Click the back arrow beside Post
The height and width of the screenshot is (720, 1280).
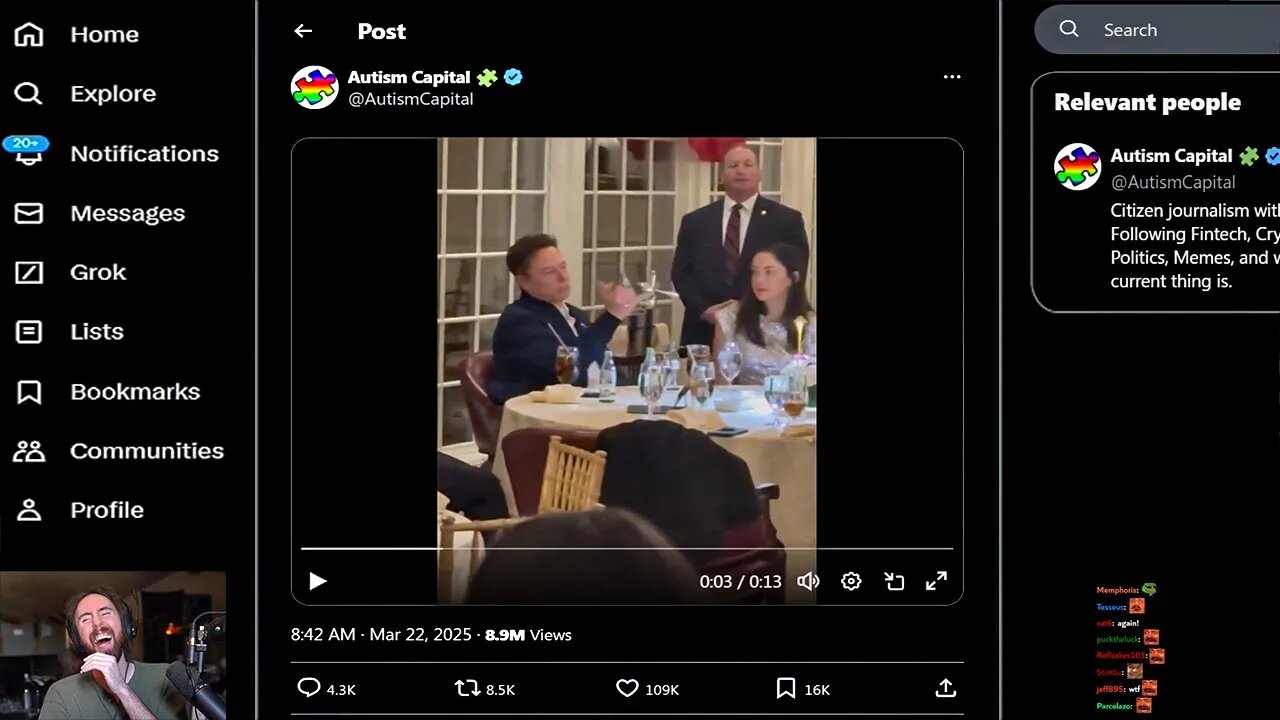coord(303,31)
